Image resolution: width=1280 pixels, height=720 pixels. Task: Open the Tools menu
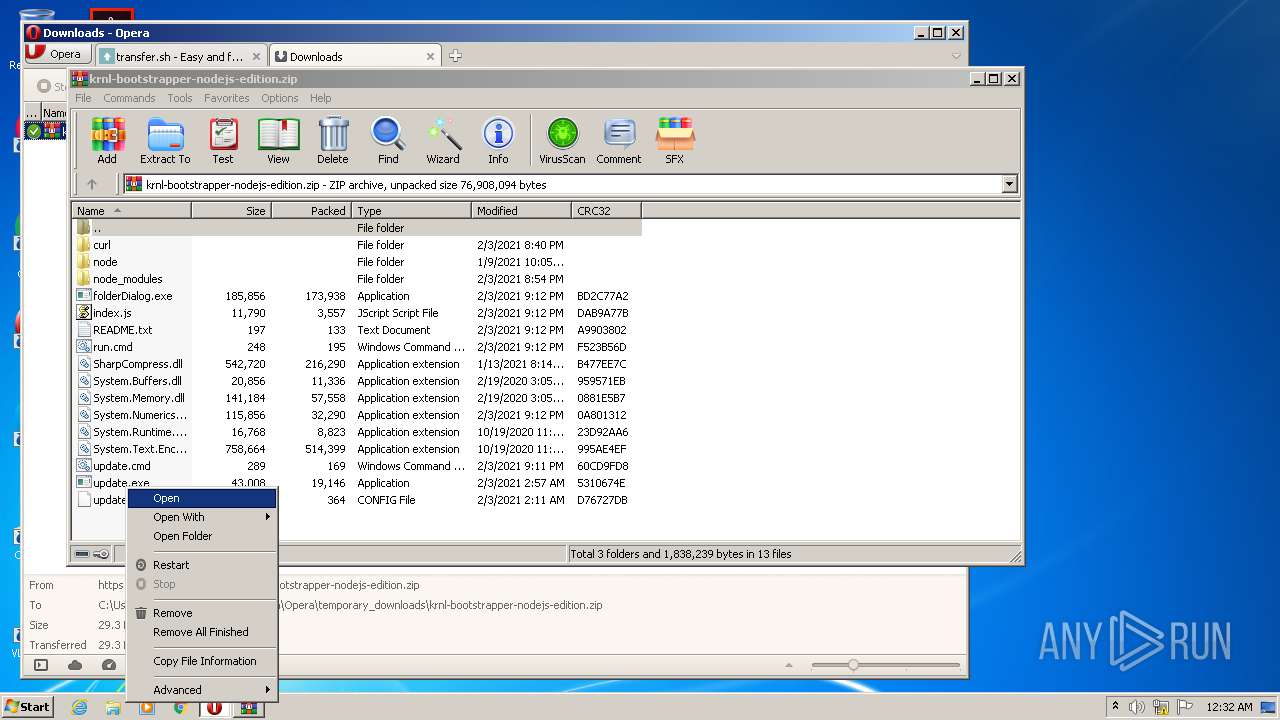click(x=180, y=98)
